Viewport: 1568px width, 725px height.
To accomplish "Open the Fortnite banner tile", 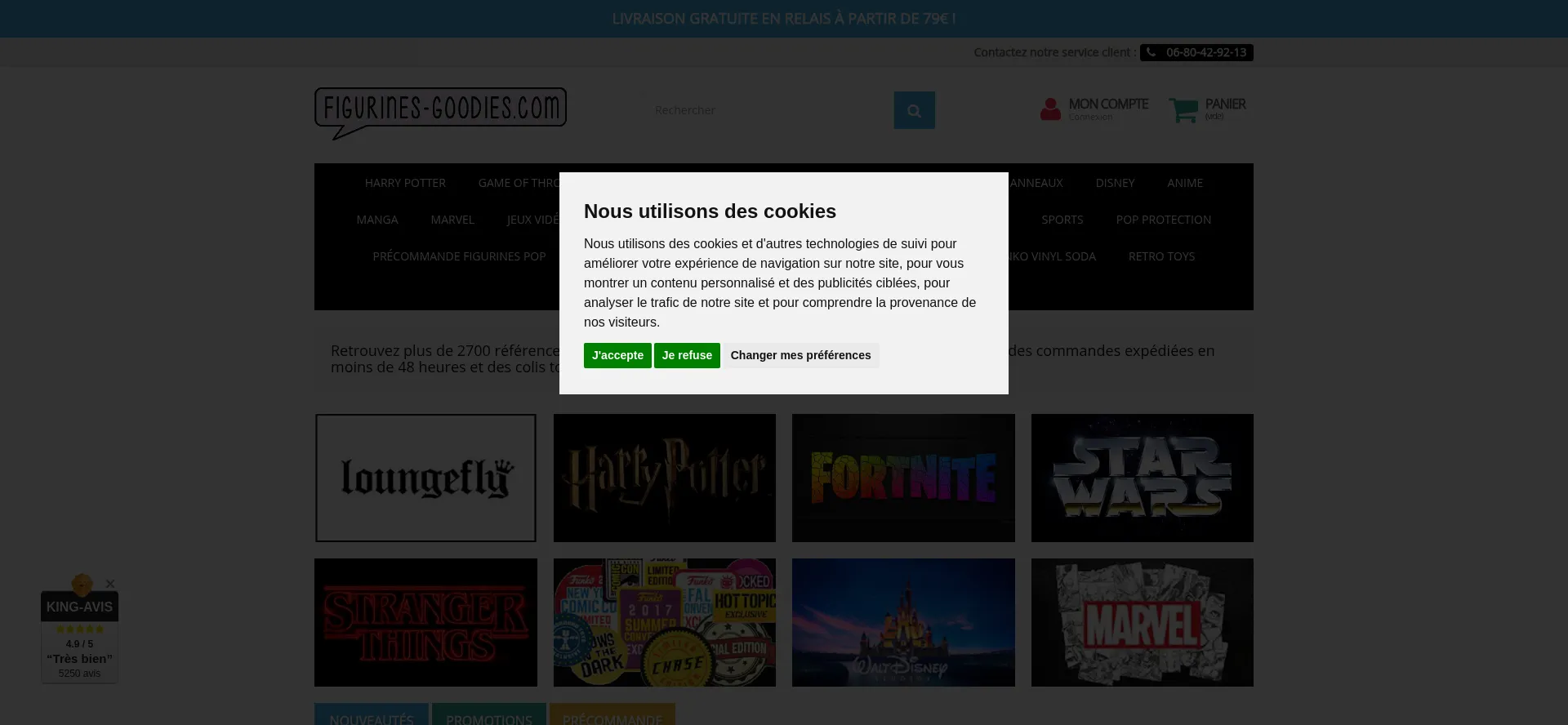I will point(903,478).
